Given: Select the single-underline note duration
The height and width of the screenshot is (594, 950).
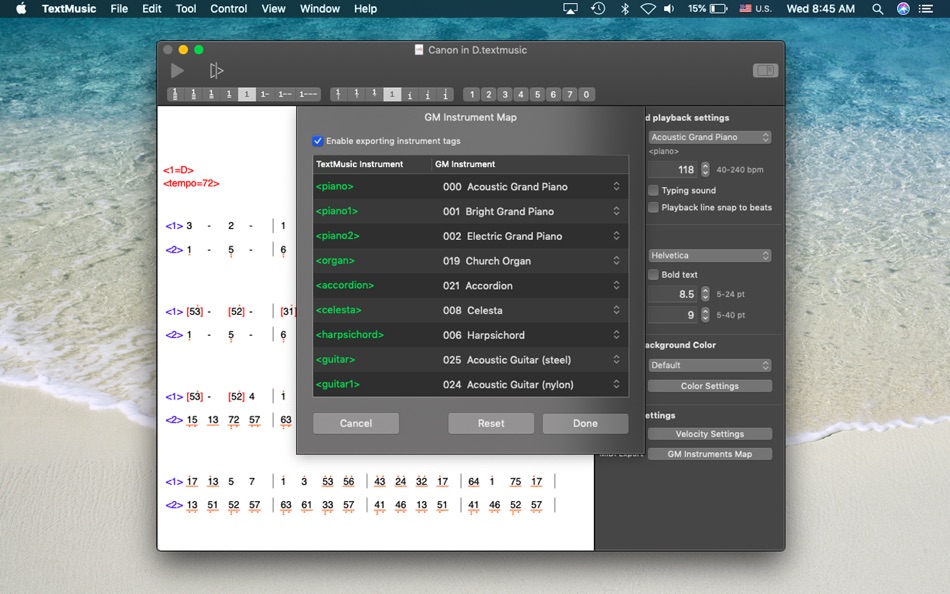Looking at the screenshot, I should 229,95.
